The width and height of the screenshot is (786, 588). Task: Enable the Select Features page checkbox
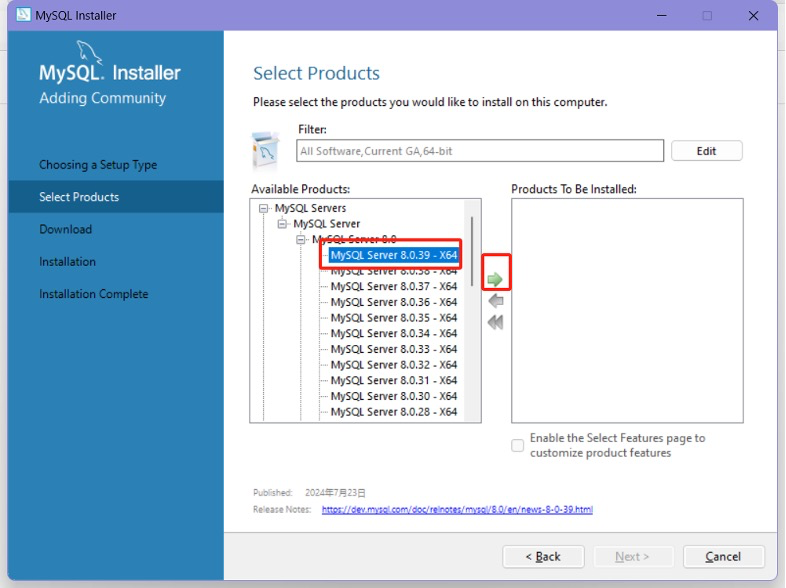point(518,446)
